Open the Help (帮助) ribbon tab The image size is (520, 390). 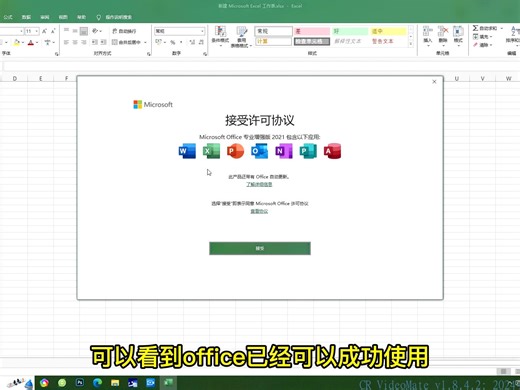pyautogui.click(x=81, y=17)
